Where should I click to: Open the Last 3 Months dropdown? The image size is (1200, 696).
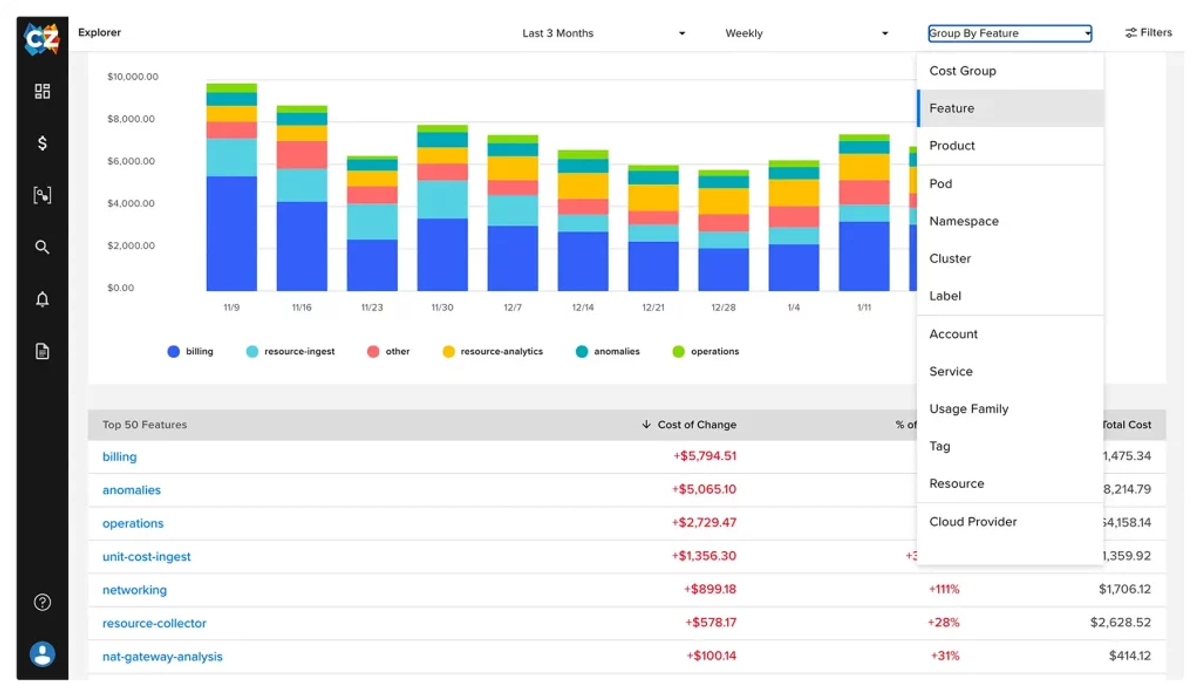pyautogui.click(x=603, y=33)
